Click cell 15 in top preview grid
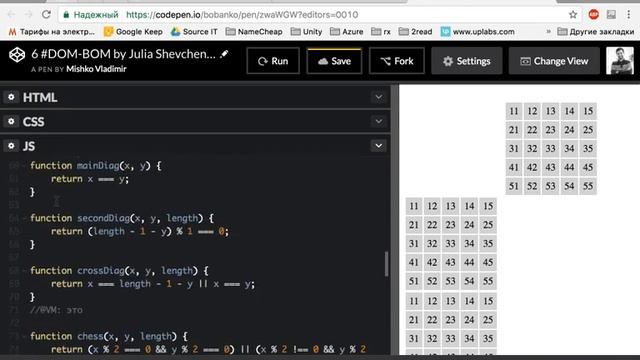The image size is (640, 360). 588,111
